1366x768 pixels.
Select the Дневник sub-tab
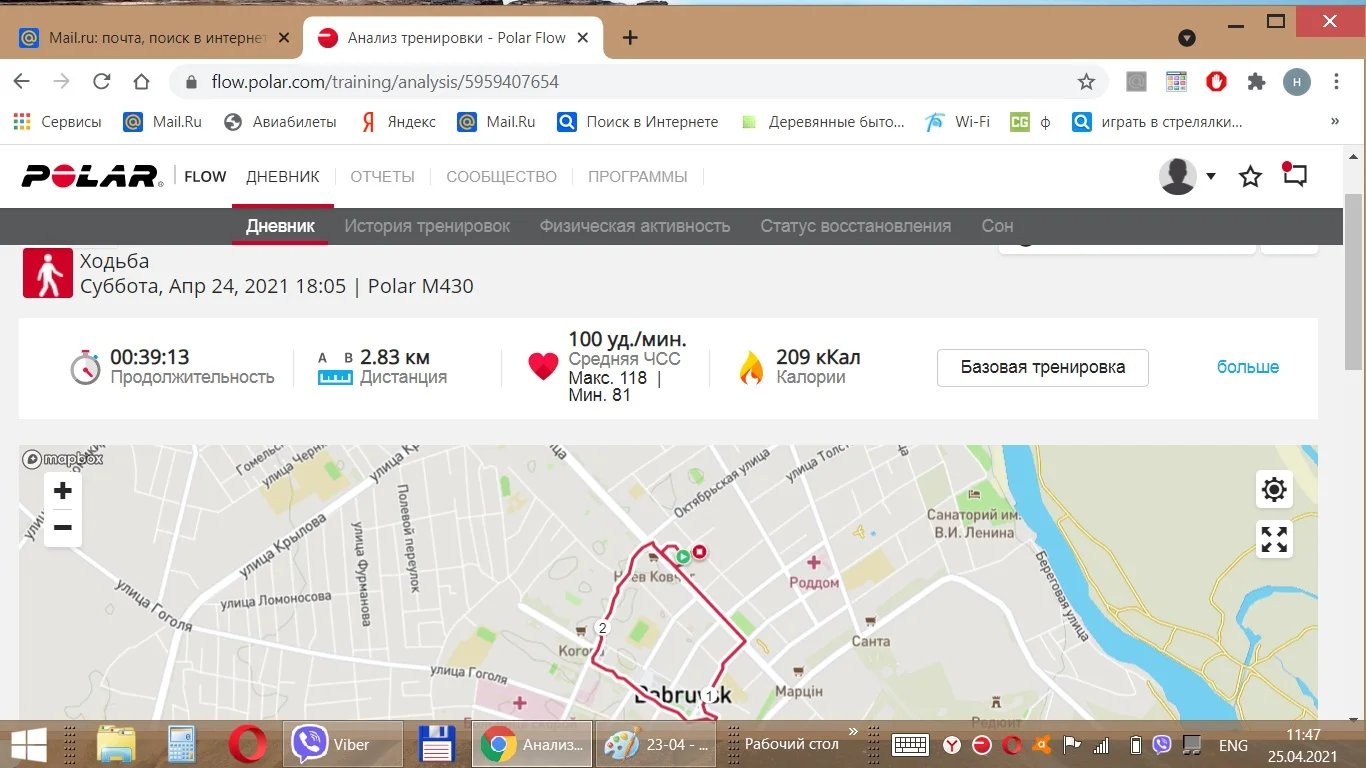280,226
